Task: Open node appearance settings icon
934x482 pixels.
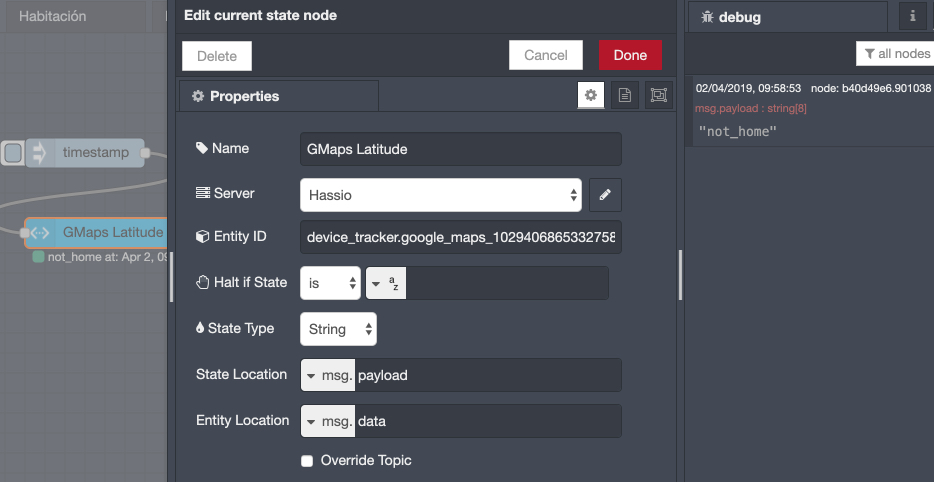Action: (658, 95)
